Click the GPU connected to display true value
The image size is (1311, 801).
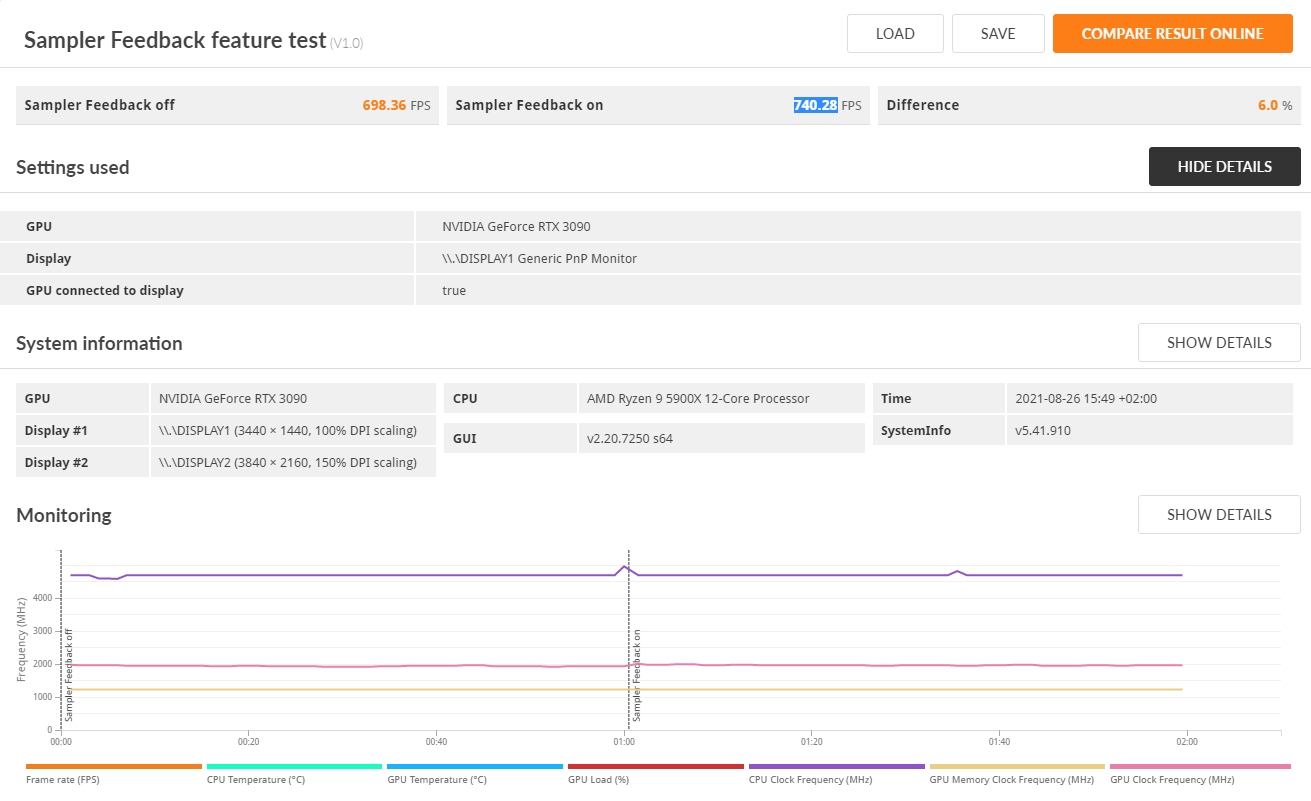454,291
